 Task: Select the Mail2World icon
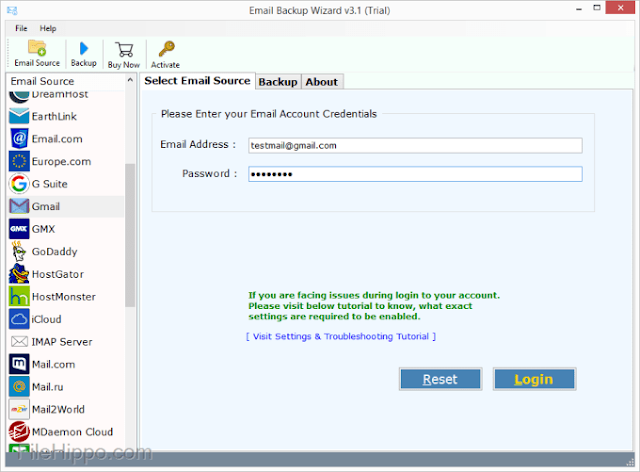click(x=19, y=409)
